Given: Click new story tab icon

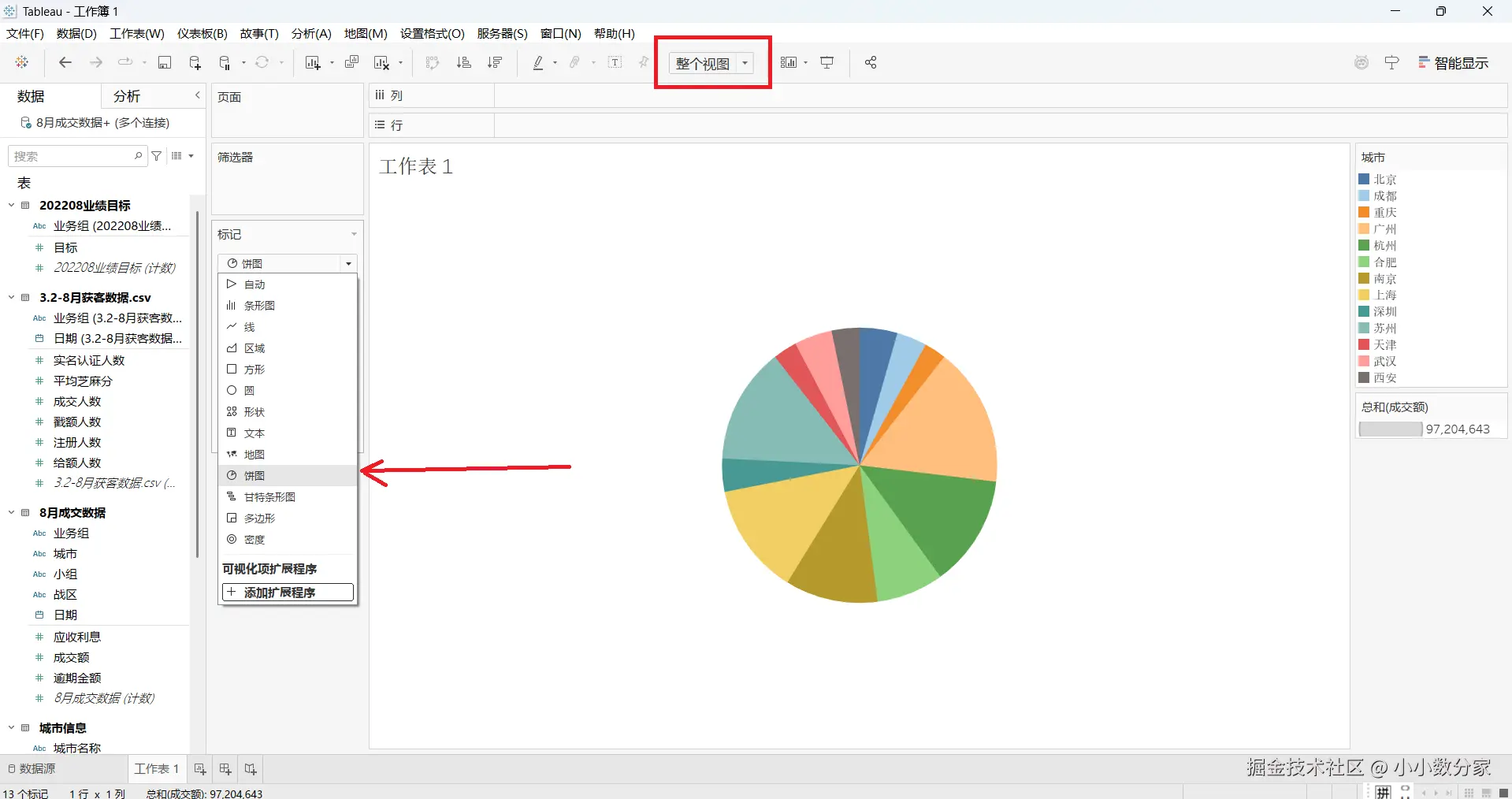Looking at the screenshot, I should [251, 768].
